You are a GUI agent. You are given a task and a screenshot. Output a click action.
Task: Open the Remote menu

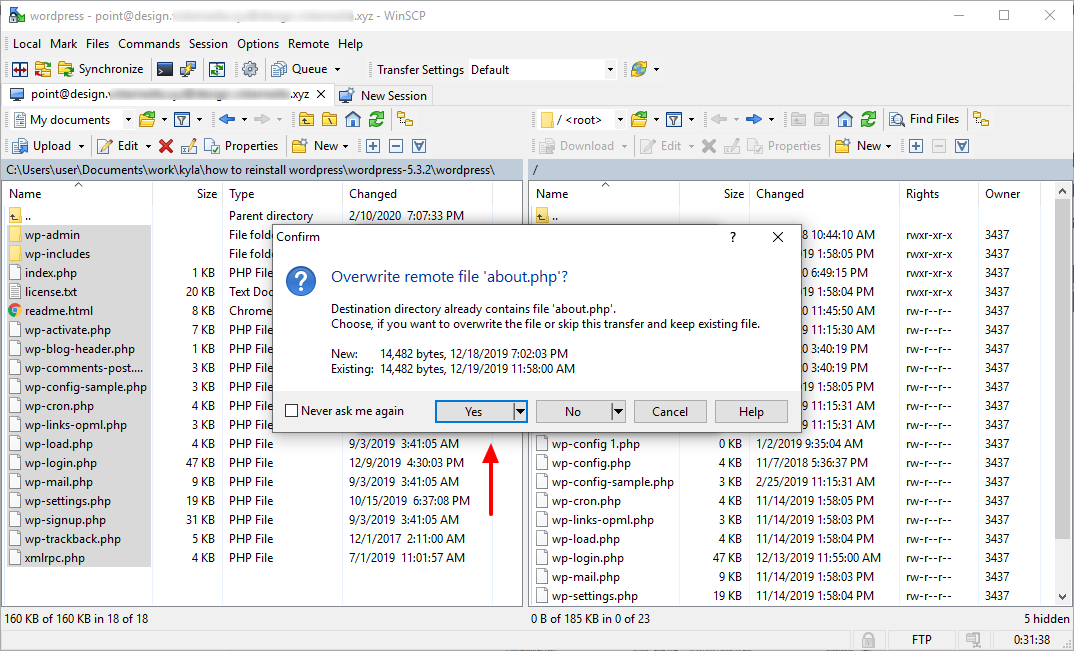[x=308, y=44]
